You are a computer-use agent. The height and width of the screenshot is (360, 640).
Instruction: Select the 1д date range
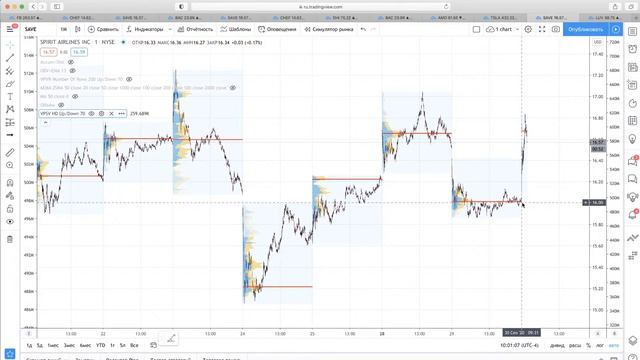[29, 345]
